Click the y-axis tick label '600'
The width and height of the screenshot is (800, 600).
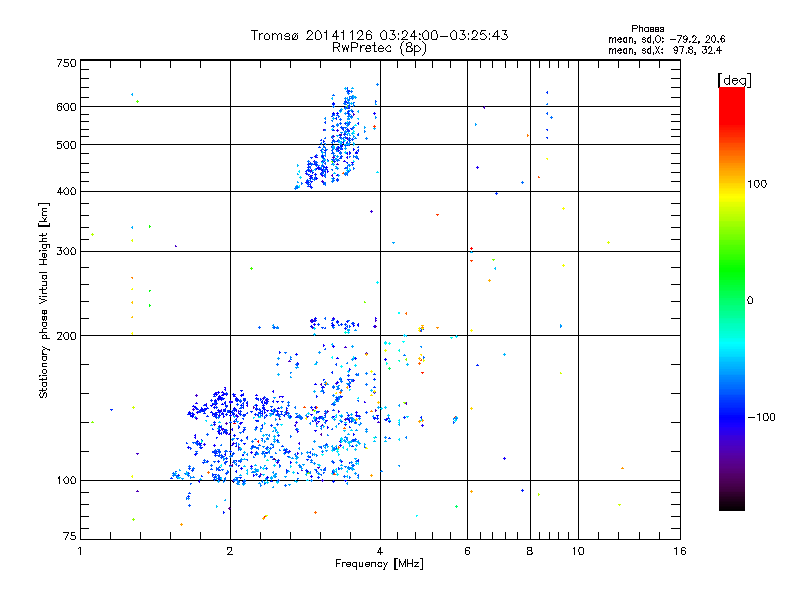[66, 107]
